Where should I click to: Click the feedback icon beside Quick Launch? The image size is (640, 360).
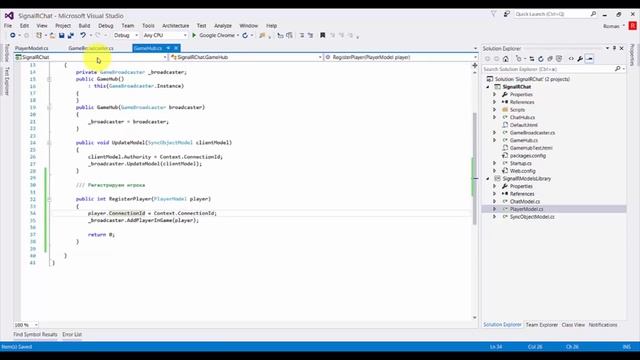507,14
